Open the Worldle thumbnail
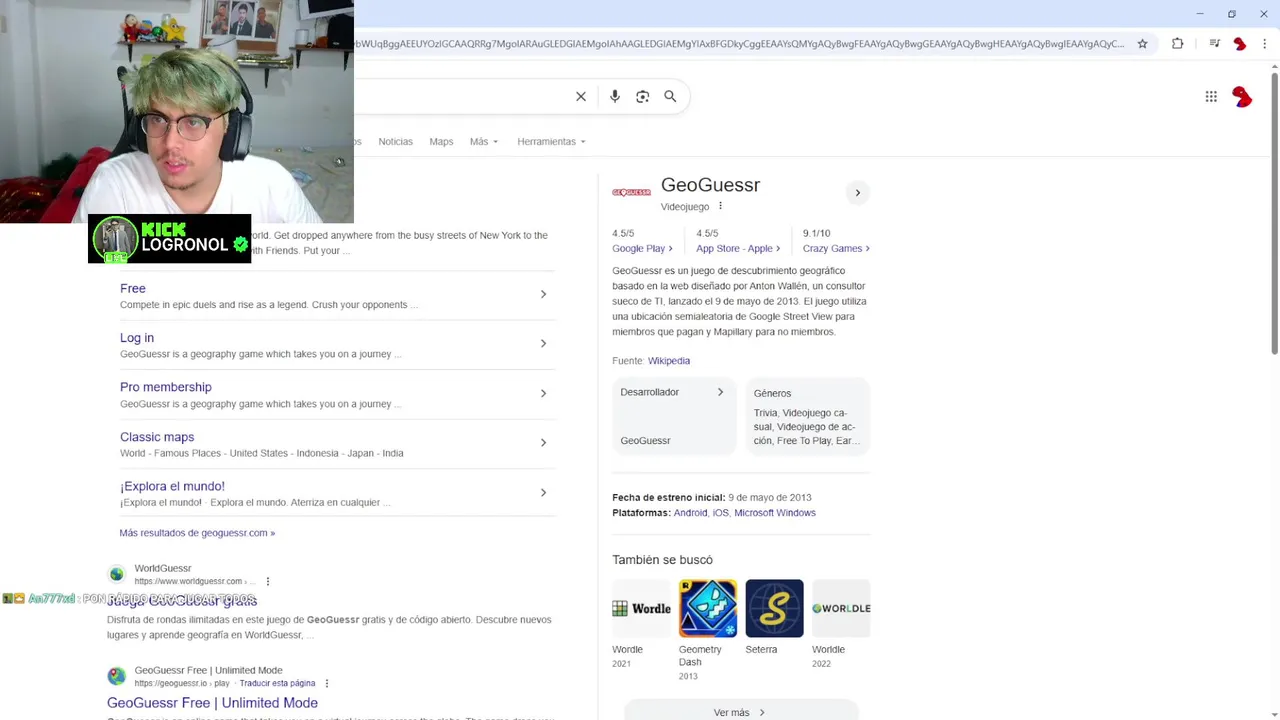The width and height of the screenshot is (1280, 720). 841,608
